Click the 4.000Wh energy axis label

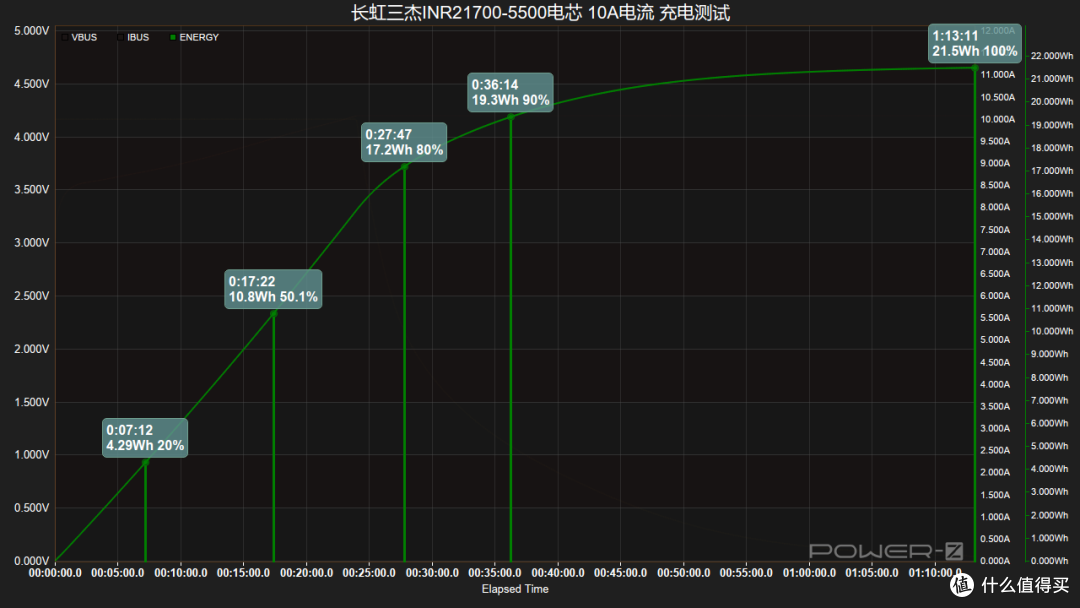click(1050, 469)
